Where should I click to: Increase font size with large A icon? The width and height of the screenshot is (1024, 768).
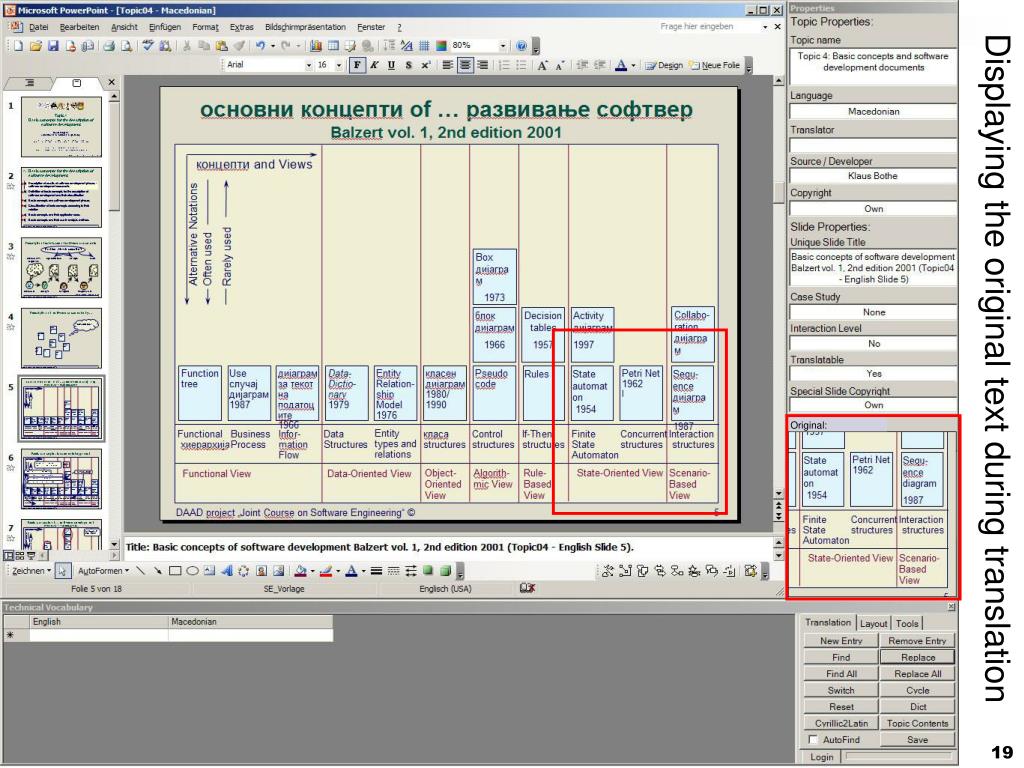pyautogui.click(x=543, y=65)
